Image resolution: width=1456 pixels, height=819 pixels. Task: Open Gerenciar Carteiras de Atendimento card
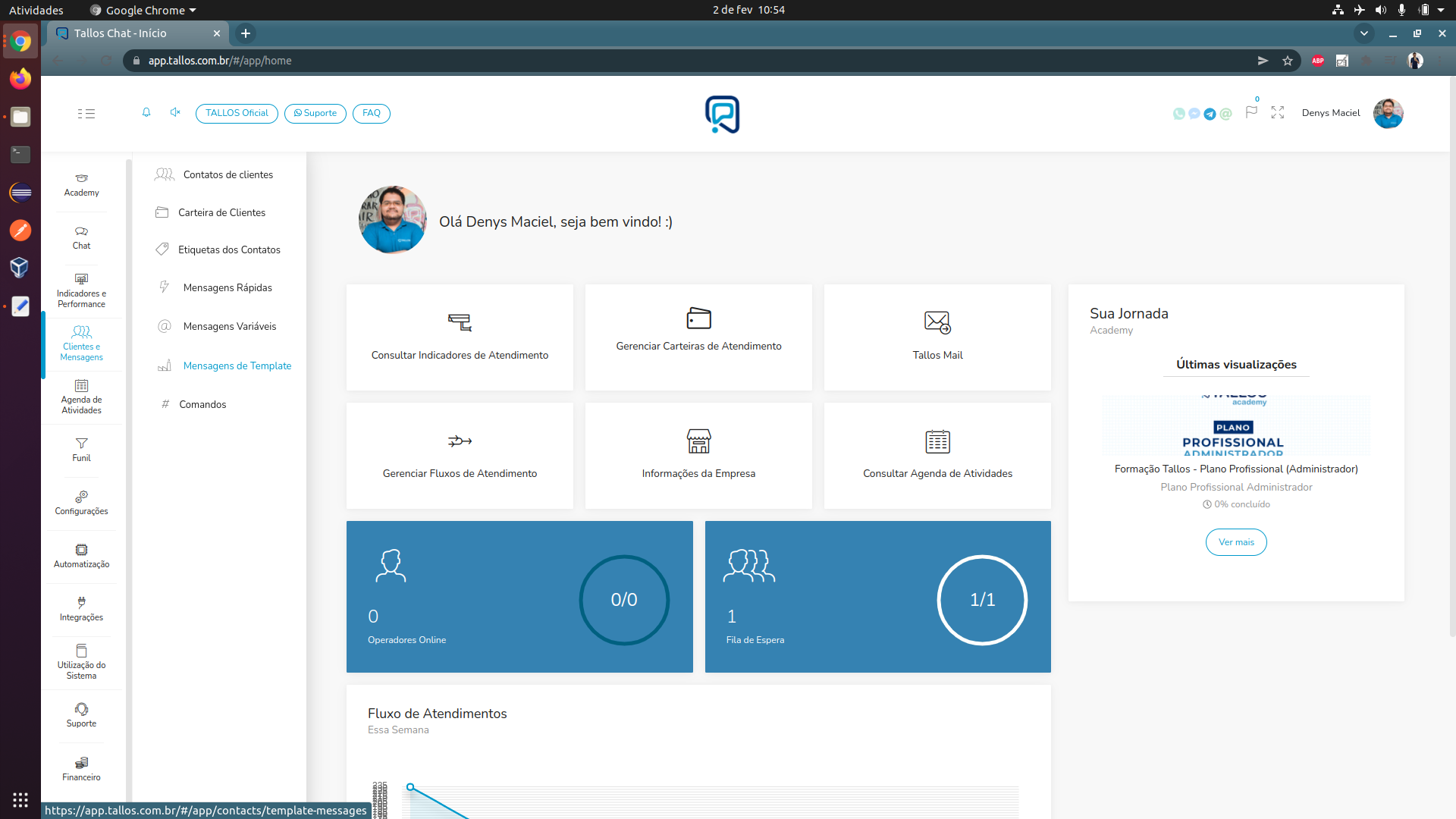tap(698, 337)
